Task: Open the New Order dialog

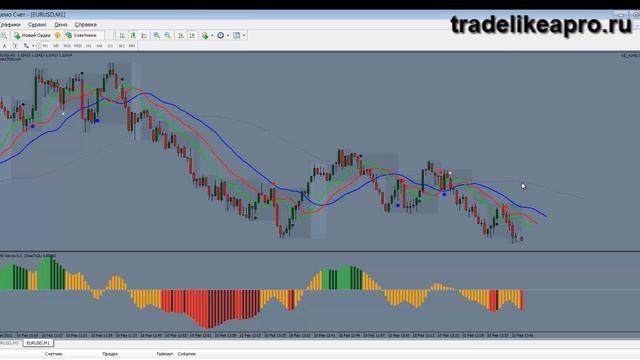Action: (x=32, y=36)
